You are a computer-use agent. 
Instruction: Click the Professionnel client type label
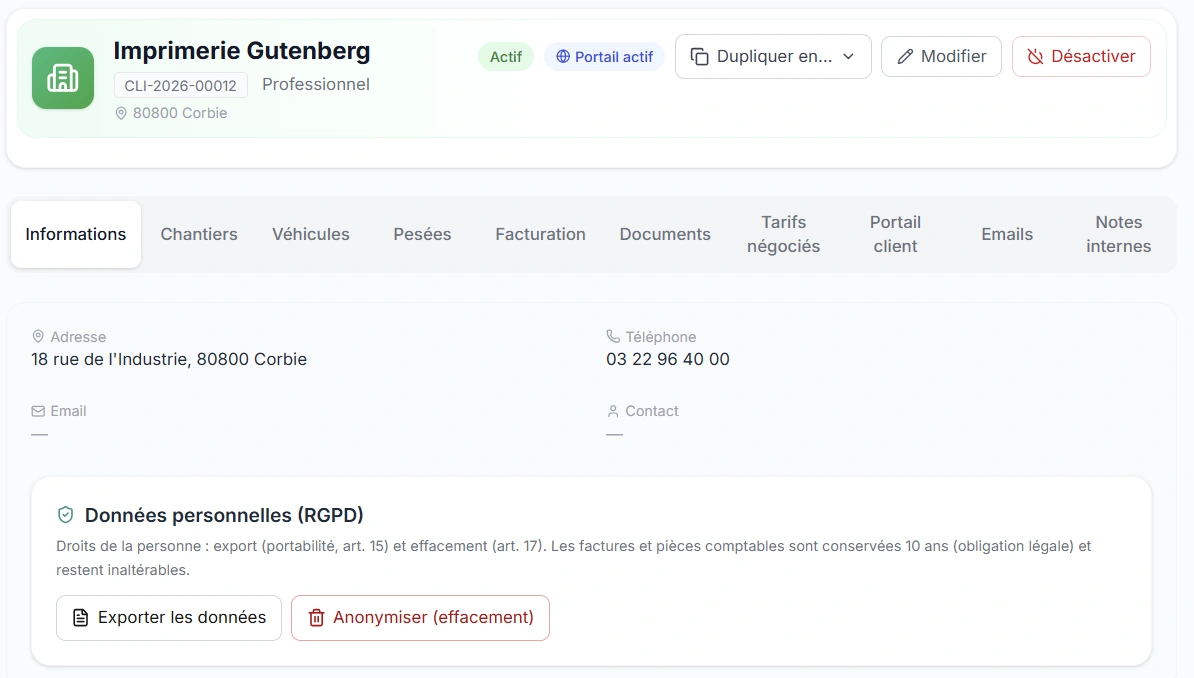pyautogui.click(x=316, y=85)
